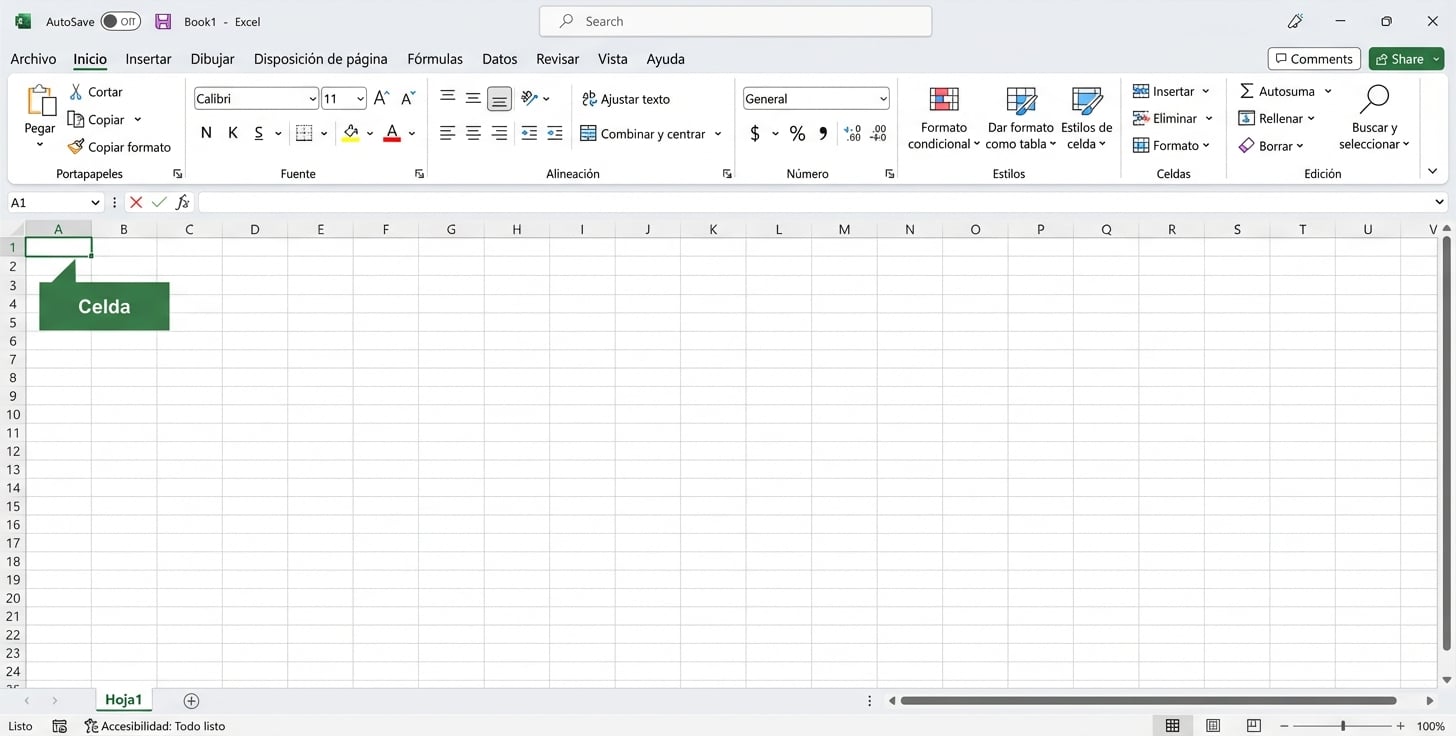This screenshot has width=1456, height=736.
Task: Align text left
Action: [447, 133]
